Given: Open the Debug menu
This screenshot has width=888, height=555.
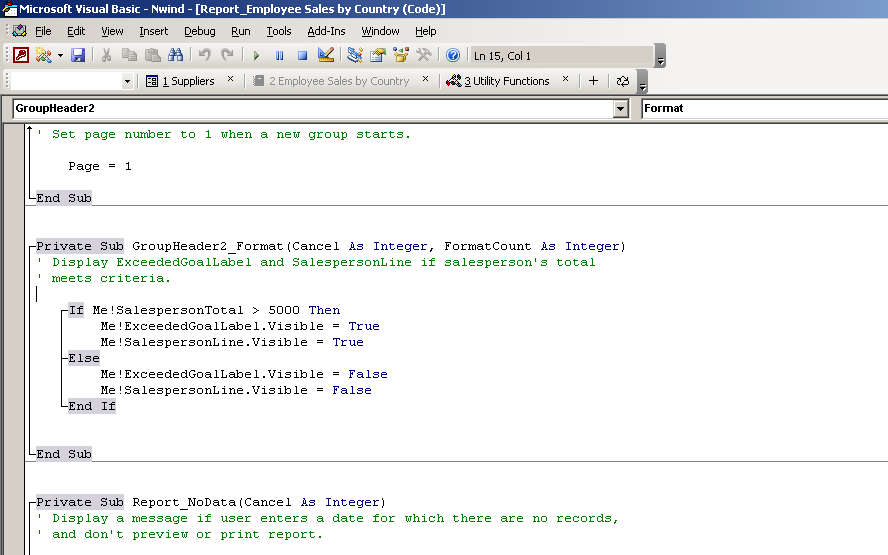Looking at the screenshot, I should click(199, 31).
